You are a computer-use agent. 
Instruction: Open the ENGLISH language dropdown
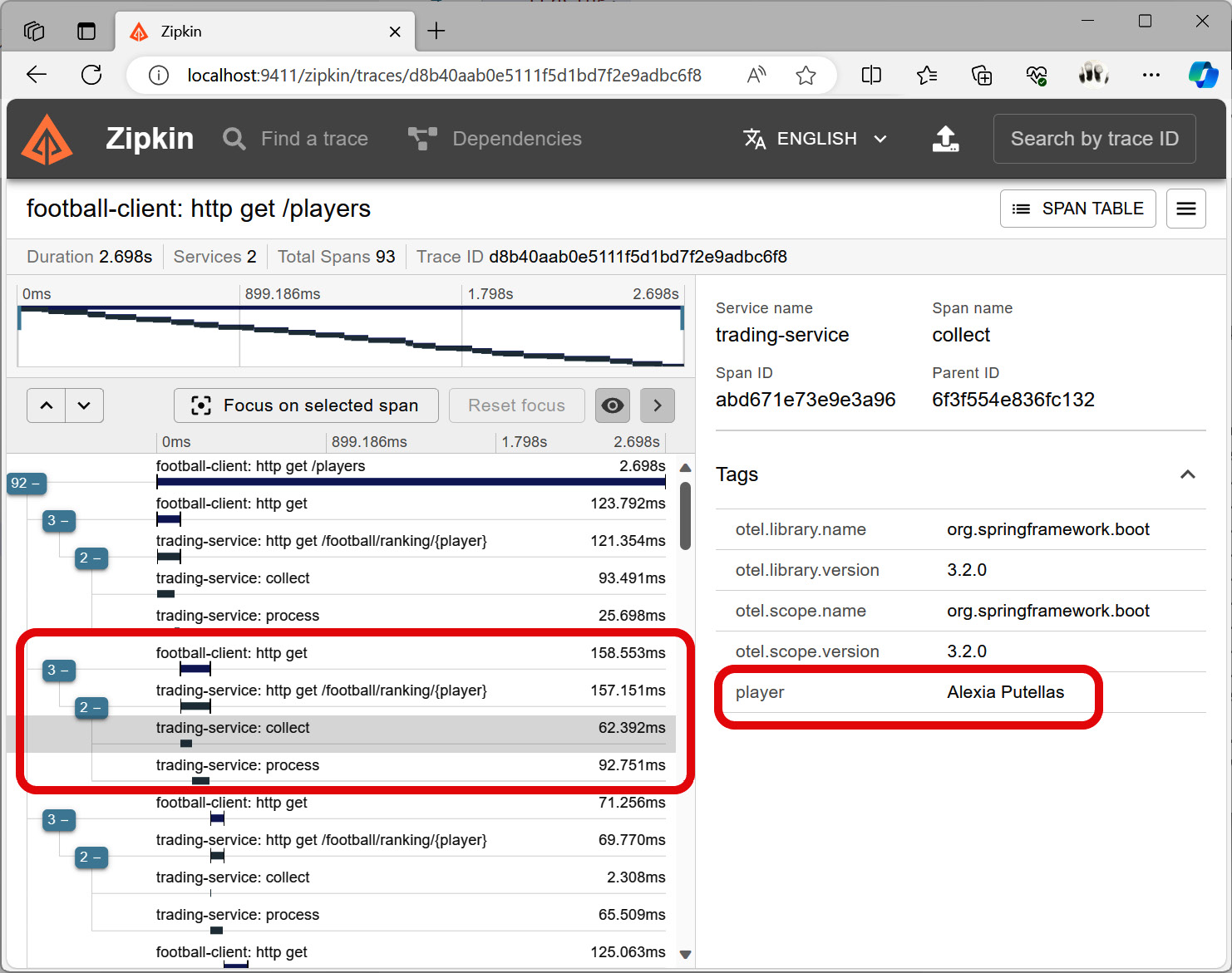pos(816,139)
